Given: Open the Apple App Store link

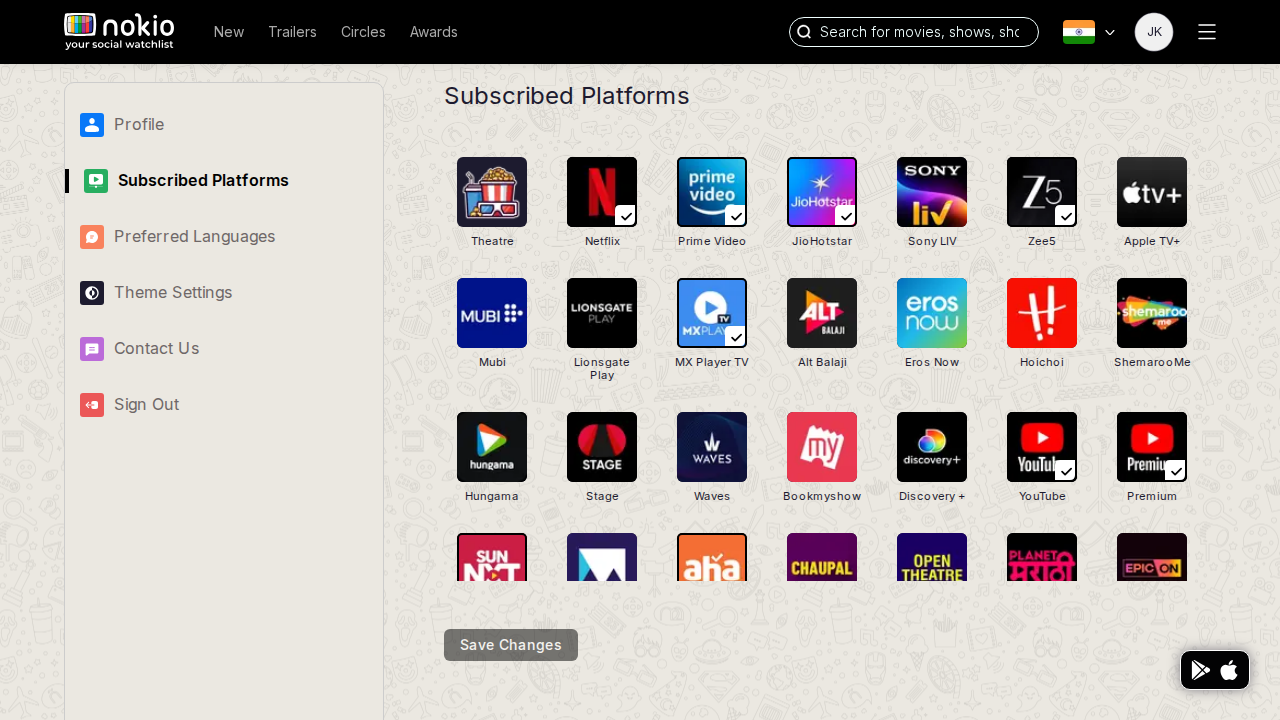Looking at the screenshot, I should [1229, 670].
